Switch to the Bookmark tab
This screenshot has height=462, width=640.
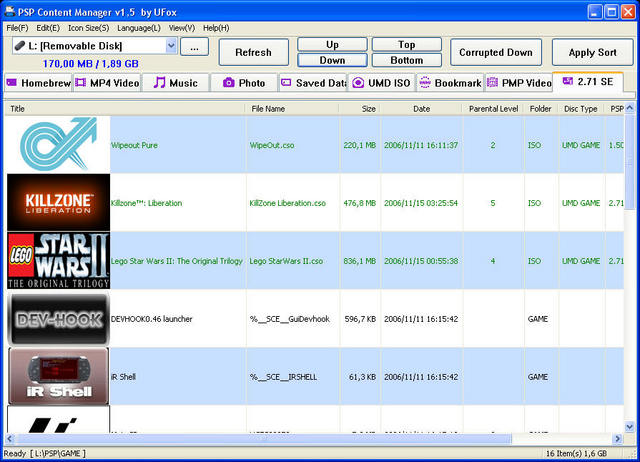click(x=450, y=83)
